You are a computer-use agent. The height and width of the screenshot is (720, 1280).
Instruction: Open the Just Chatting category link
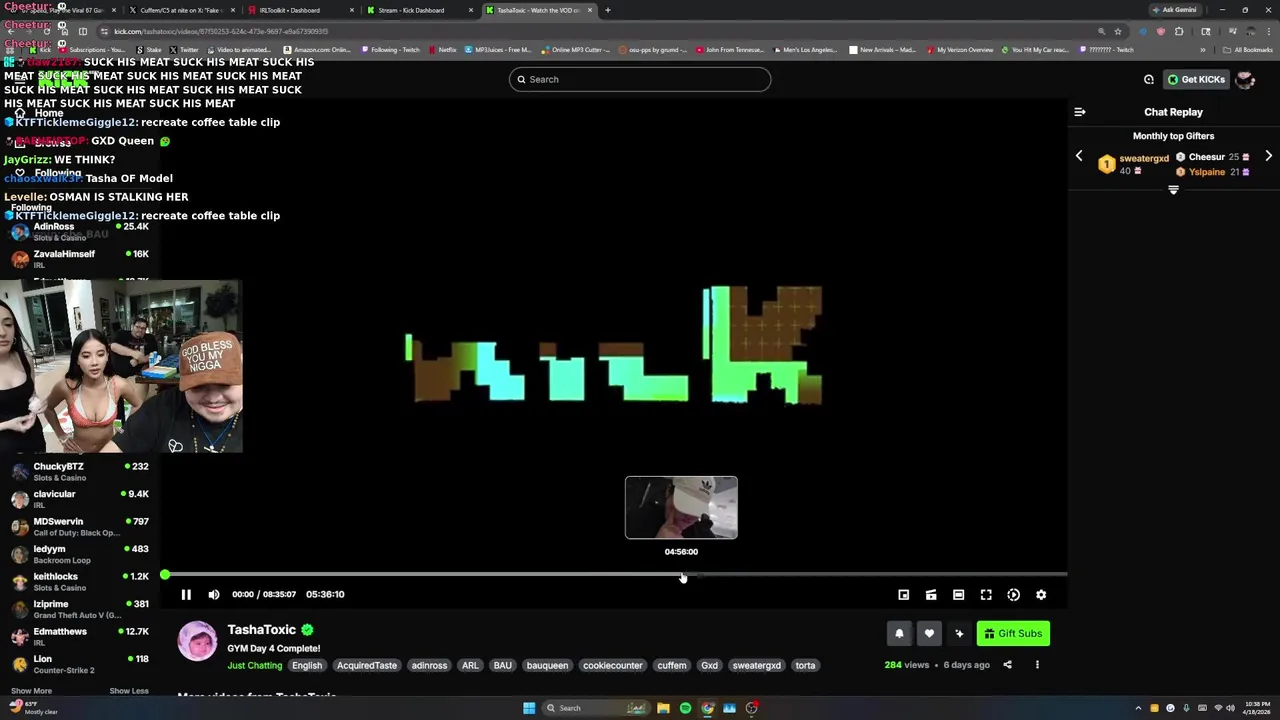pyautogui.click(x=255, y=666)
